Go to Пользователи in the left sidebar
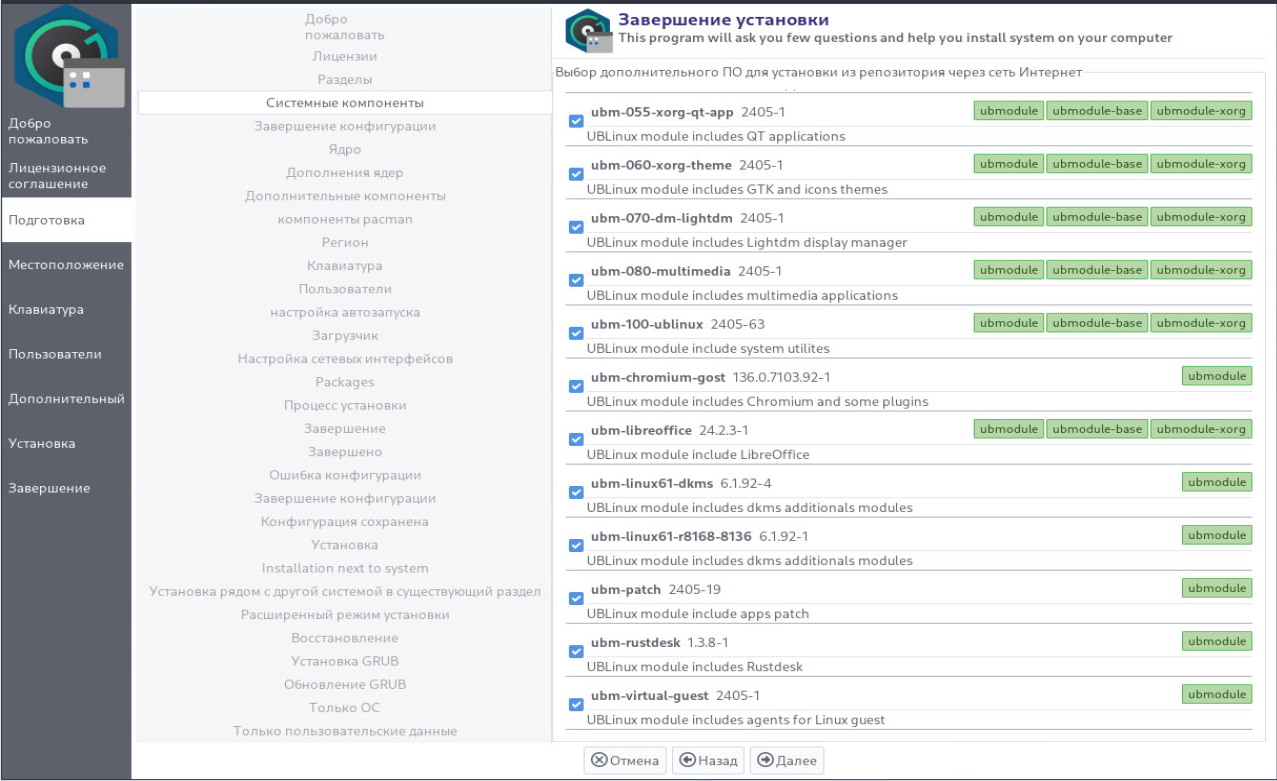This screenshot has height=781, width=1277. click(x=66, y=354)
